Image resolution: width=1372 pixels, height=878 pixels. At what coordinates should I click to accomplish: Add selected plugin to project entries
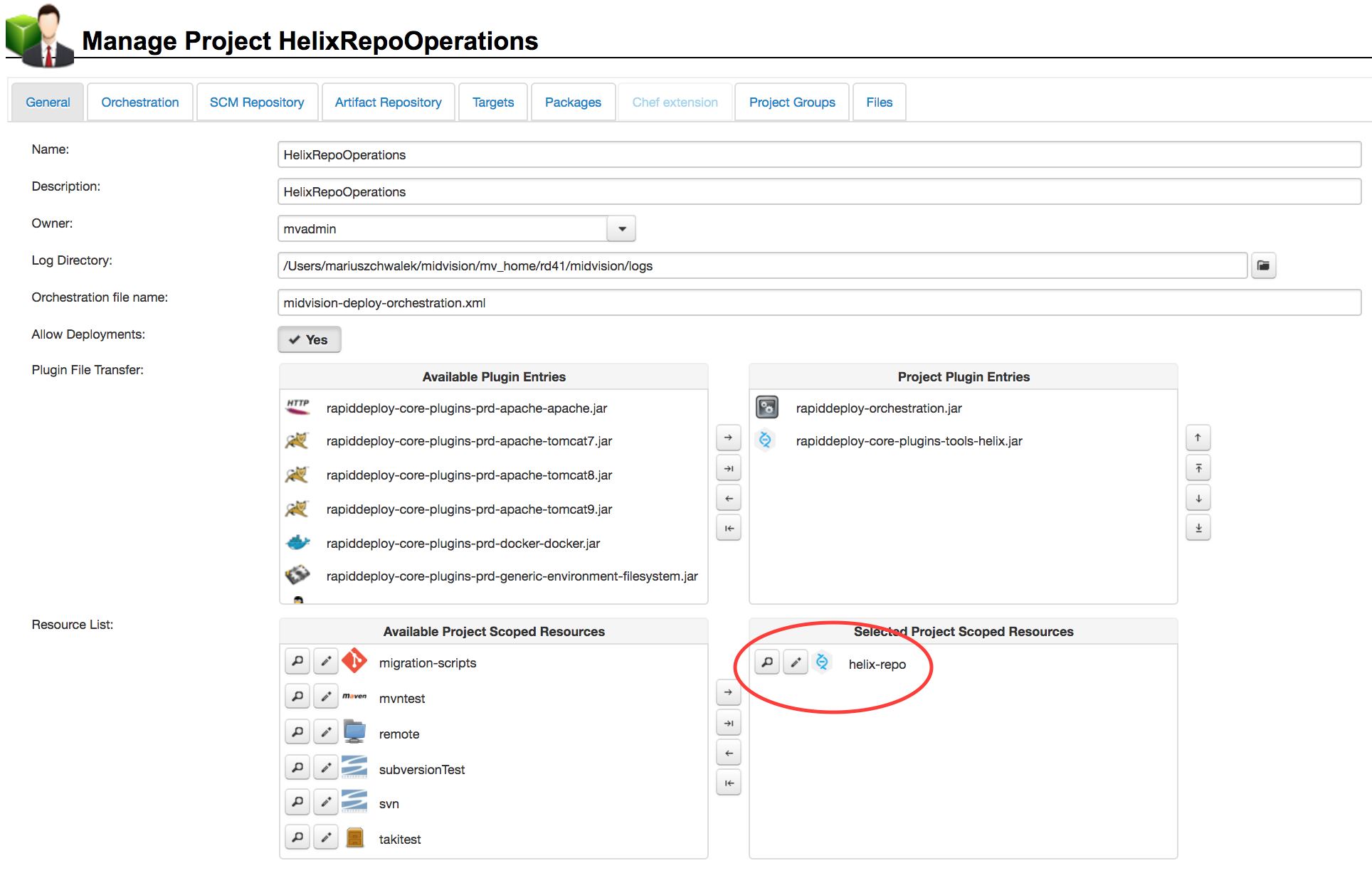tap(729, 438)
